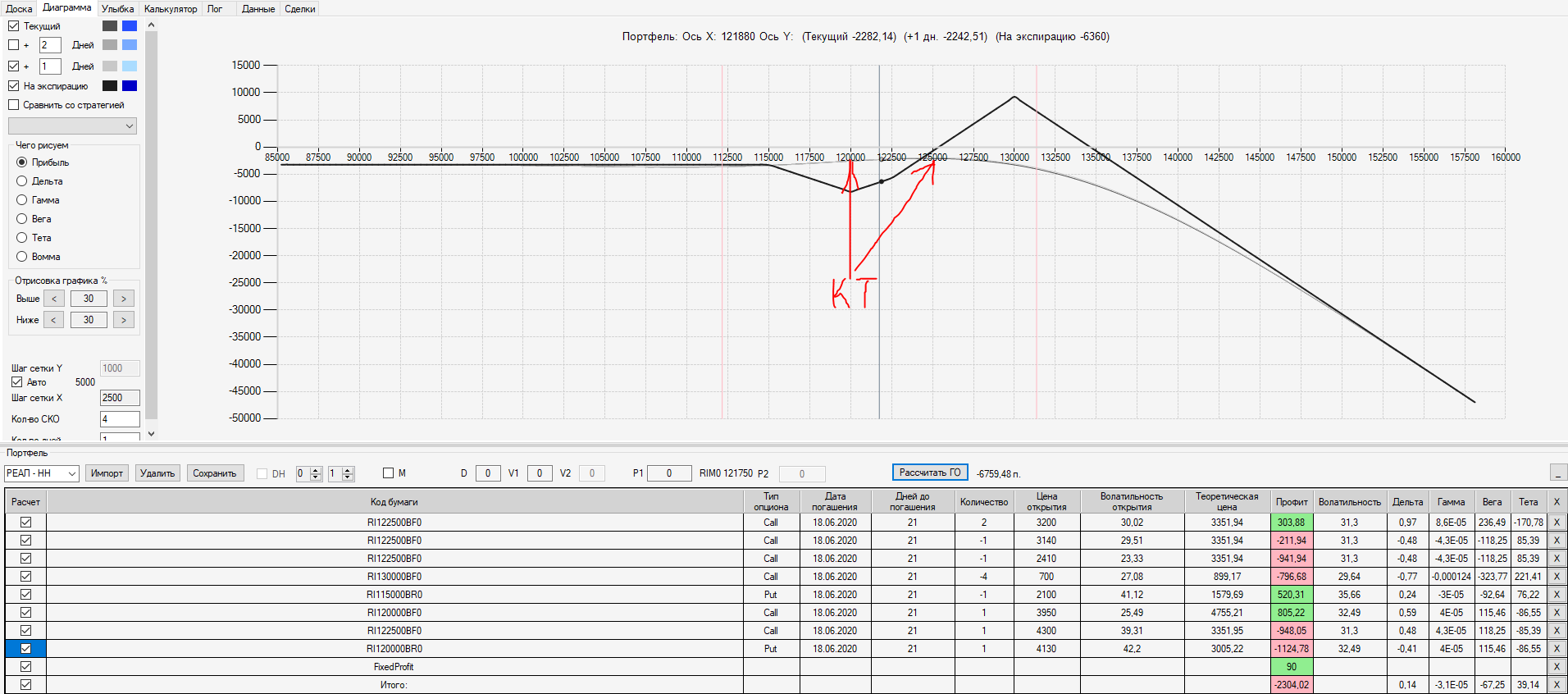Increase Ниже chart range with right arrow
Screen dimensions: 1568x694
pyautogui.click(x=124, y=320)
